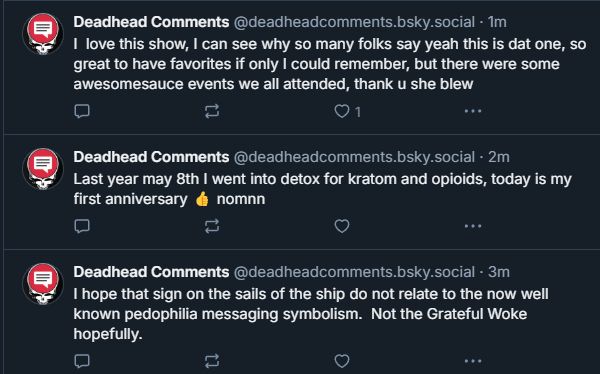This screenshot has height=374, width=600.
Task: Open the Deadhead Comments name on 1m post
Action: pyautogui.click(x=151, y=22)
